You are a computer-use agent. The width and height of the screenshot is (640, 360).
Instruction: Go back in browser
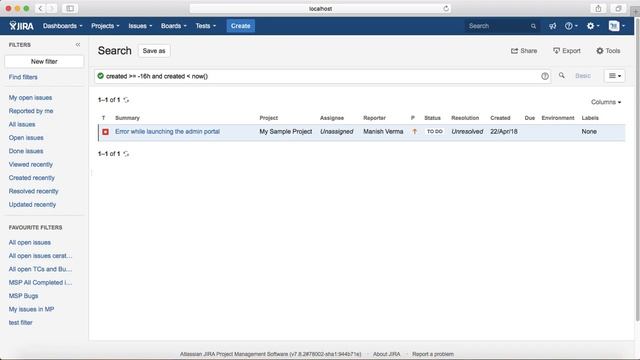pyautogui.click(x=40, y=8)
